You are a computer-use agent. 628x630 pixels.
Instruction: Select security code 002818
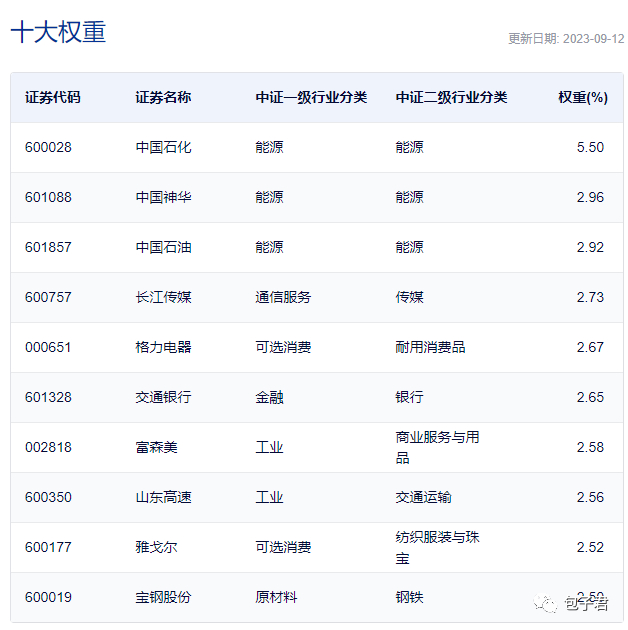48,447
